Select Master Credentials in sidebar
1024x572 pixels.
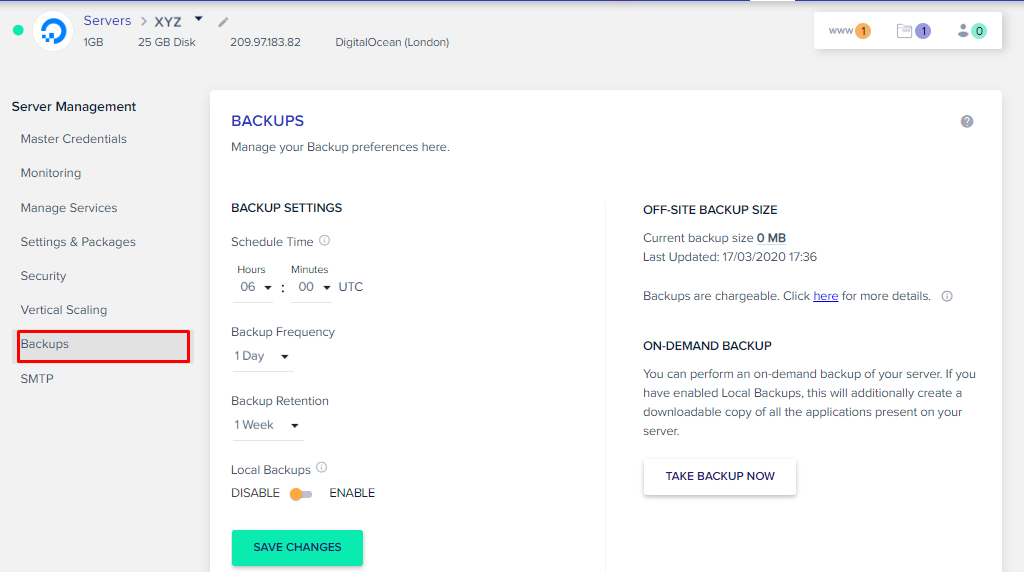[74, 139]
